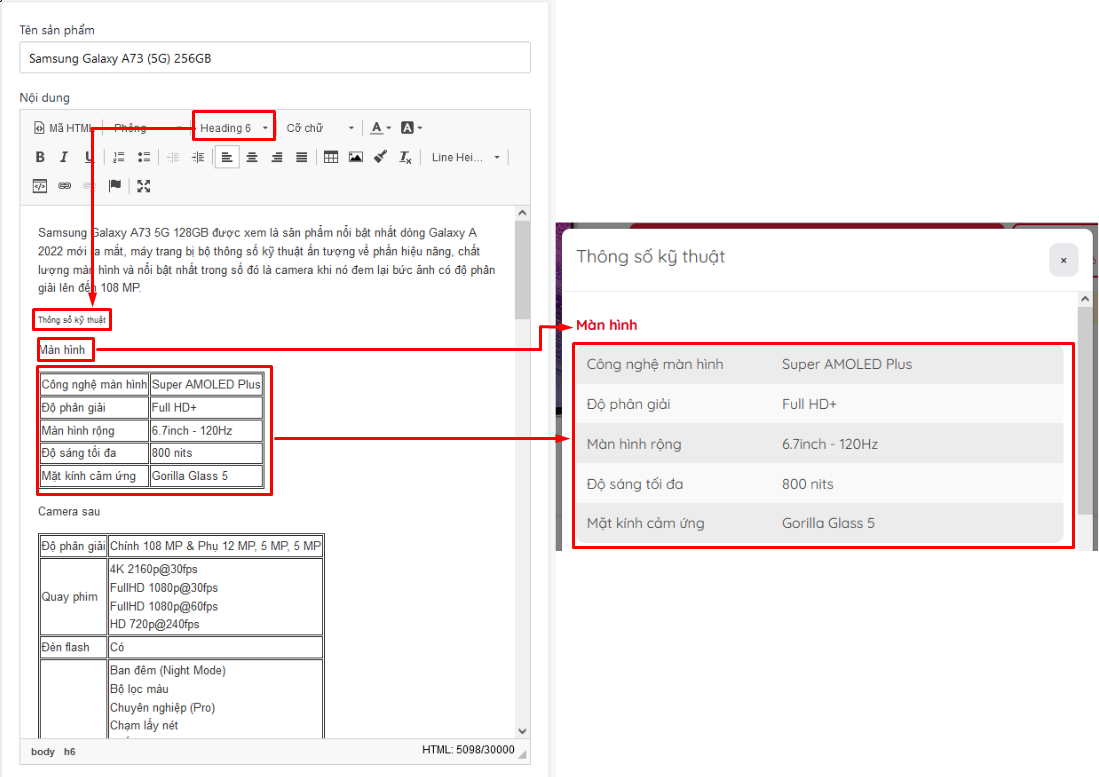
Task: Click the Màn hình line in the editor
Action: [x=62, y=350]
